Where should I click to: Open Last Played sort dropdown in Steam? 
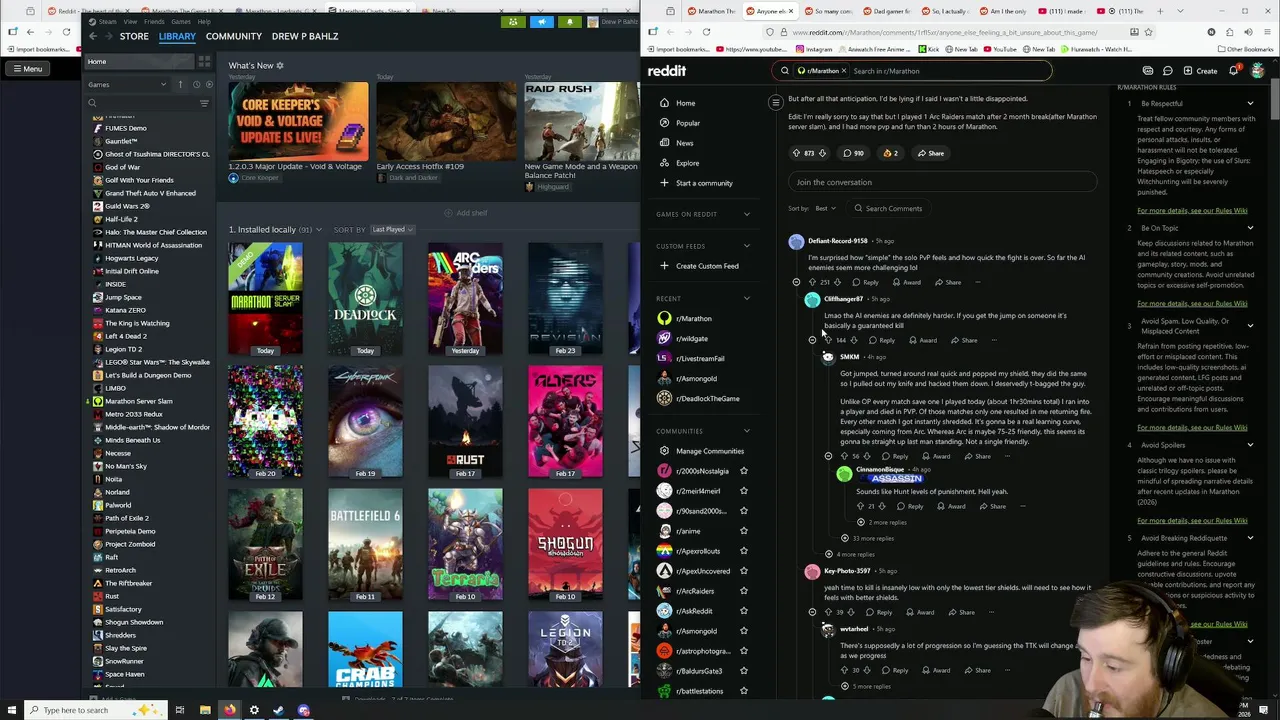392,230
